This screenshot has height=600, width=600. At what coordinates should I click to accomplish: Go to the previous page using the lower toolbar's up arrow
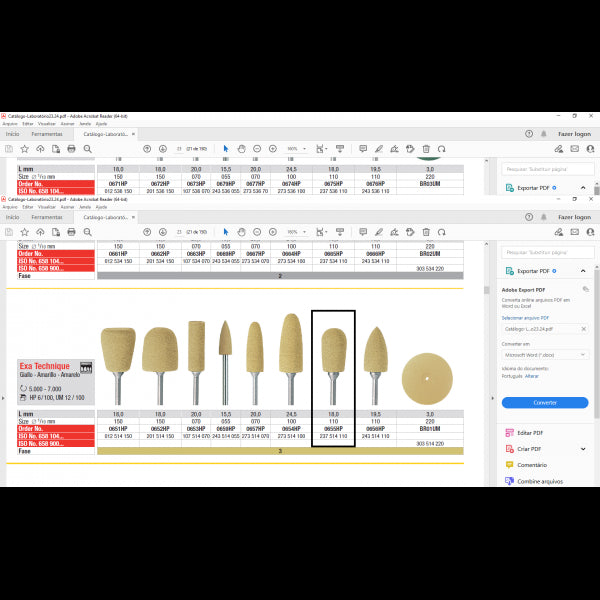tap(147, 231)
